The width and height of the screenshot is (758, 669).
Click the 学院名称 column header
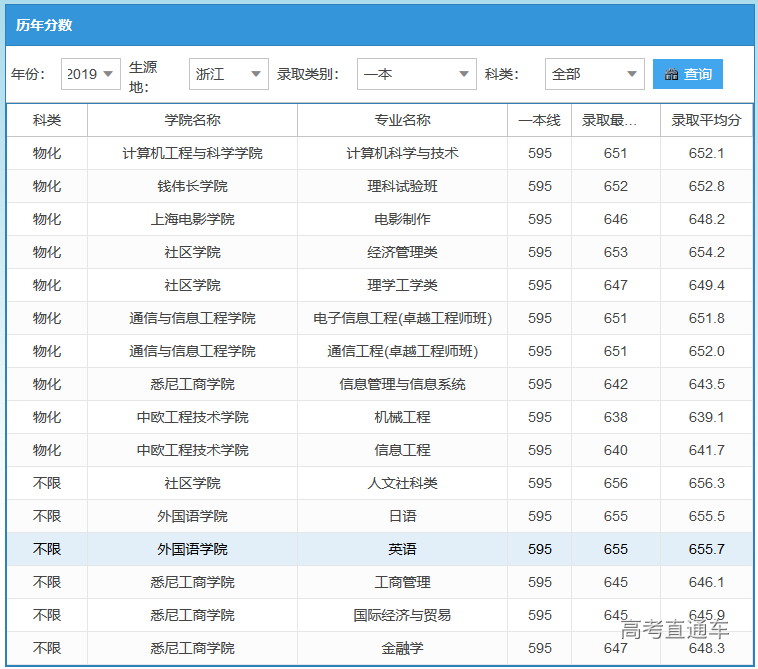click(192, 120)
